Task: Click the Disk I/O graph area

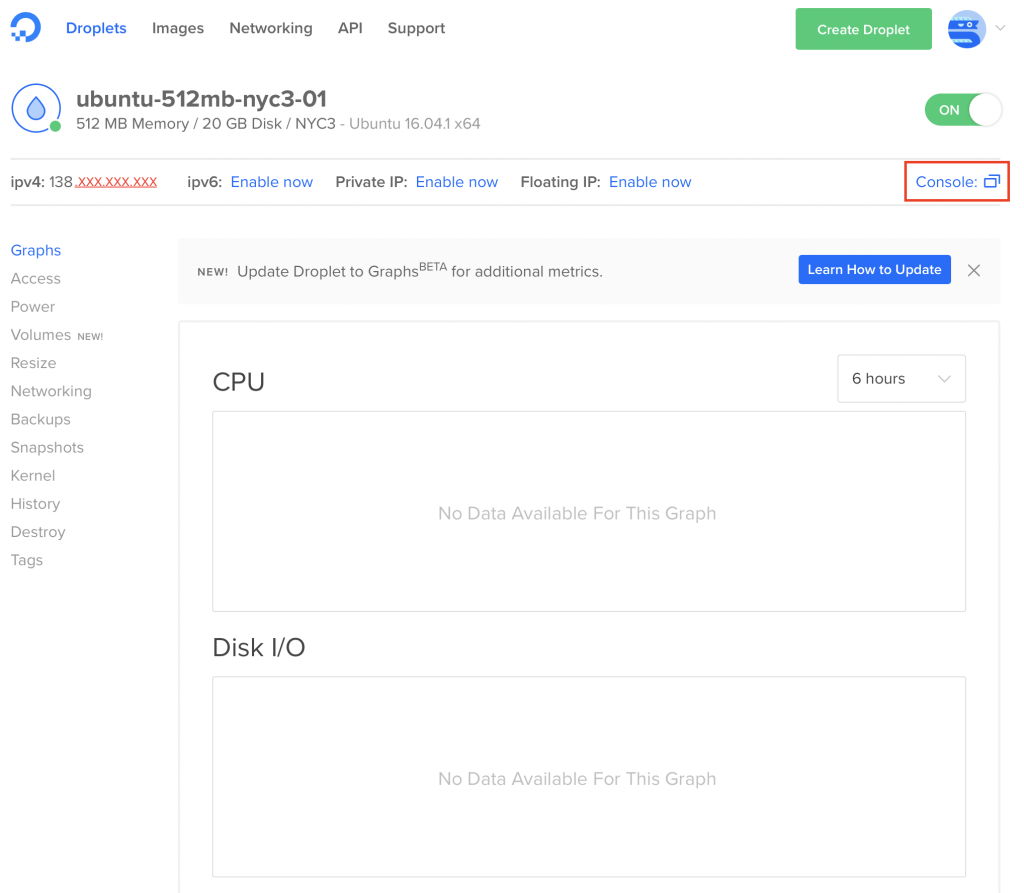Action: (588, 777)
